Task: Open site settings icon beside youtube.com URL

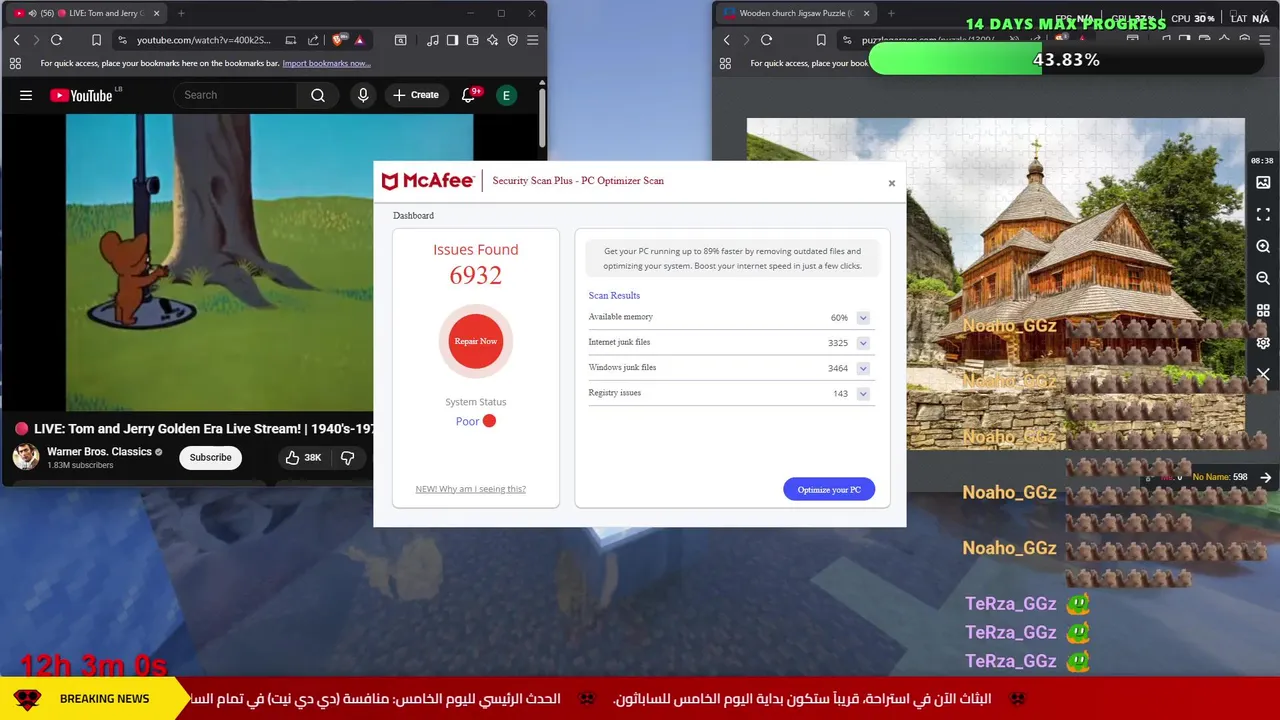Action: click(x=122, y=40)
